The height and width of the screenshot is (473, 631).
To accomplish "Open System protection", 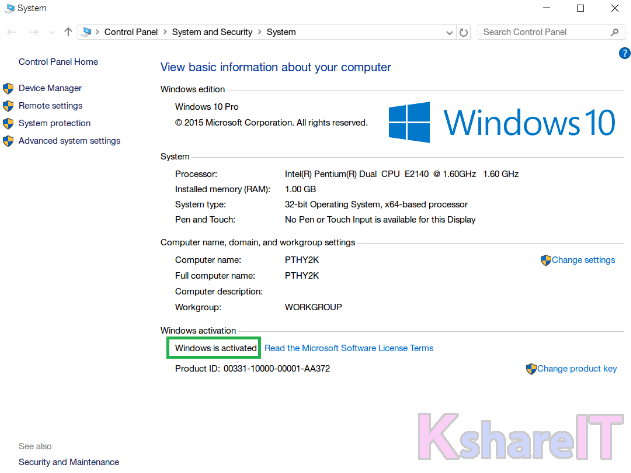I will click(54, 123).
